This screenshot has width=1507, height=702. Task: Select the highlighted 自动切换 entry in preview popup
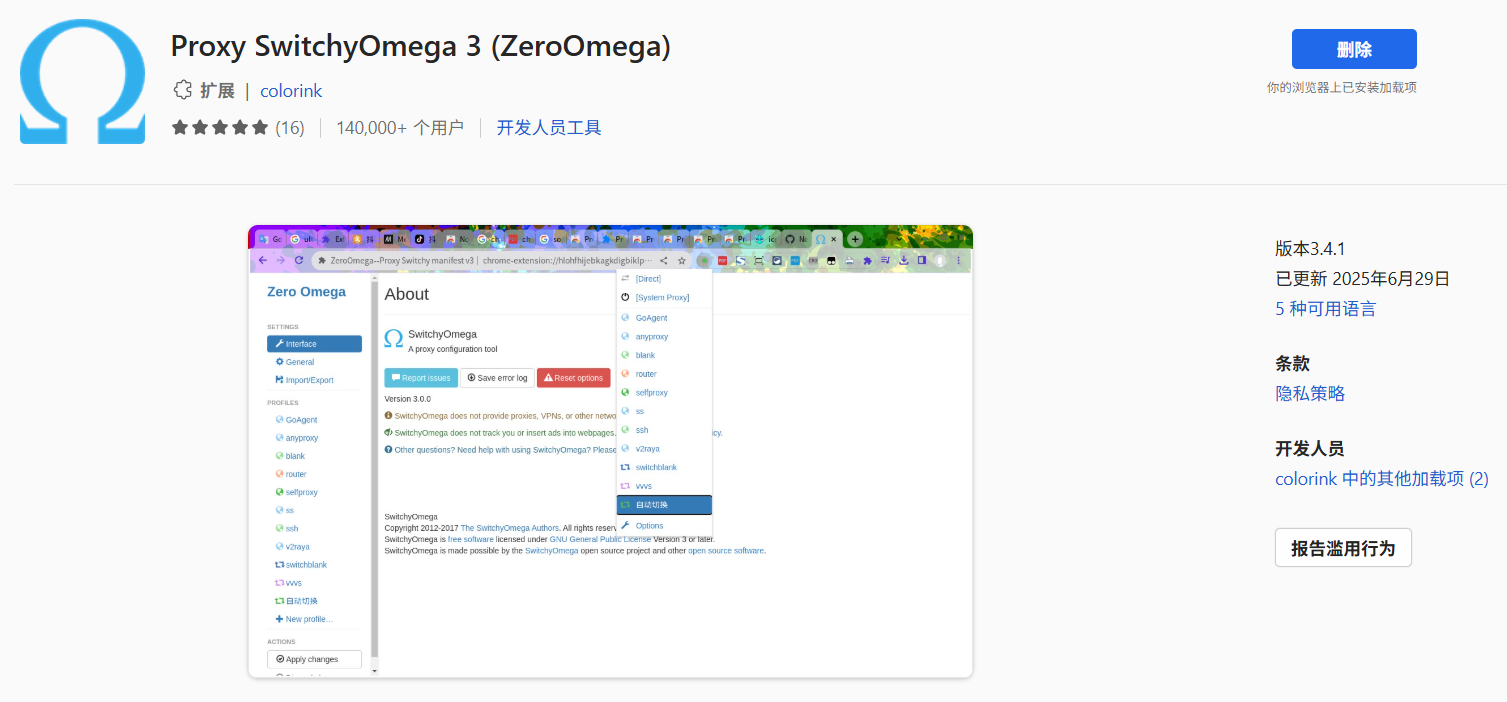coord(663,505)
